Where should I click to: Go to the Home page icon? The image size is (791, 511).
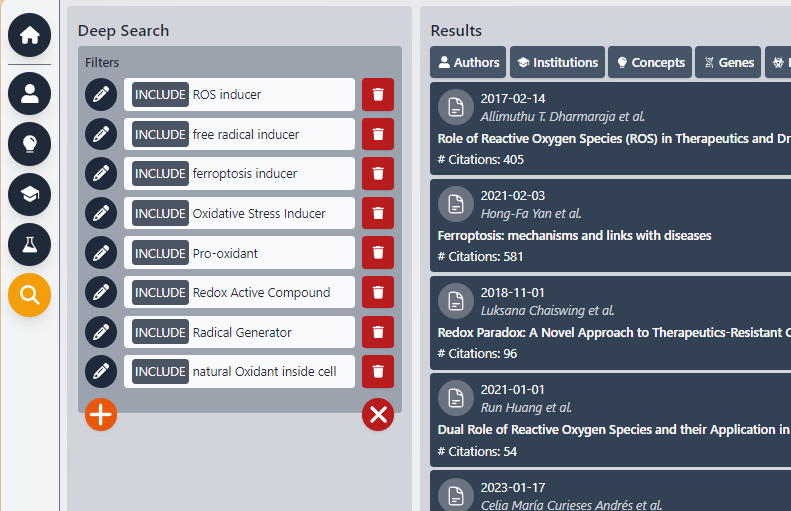[x=29, y=35]
